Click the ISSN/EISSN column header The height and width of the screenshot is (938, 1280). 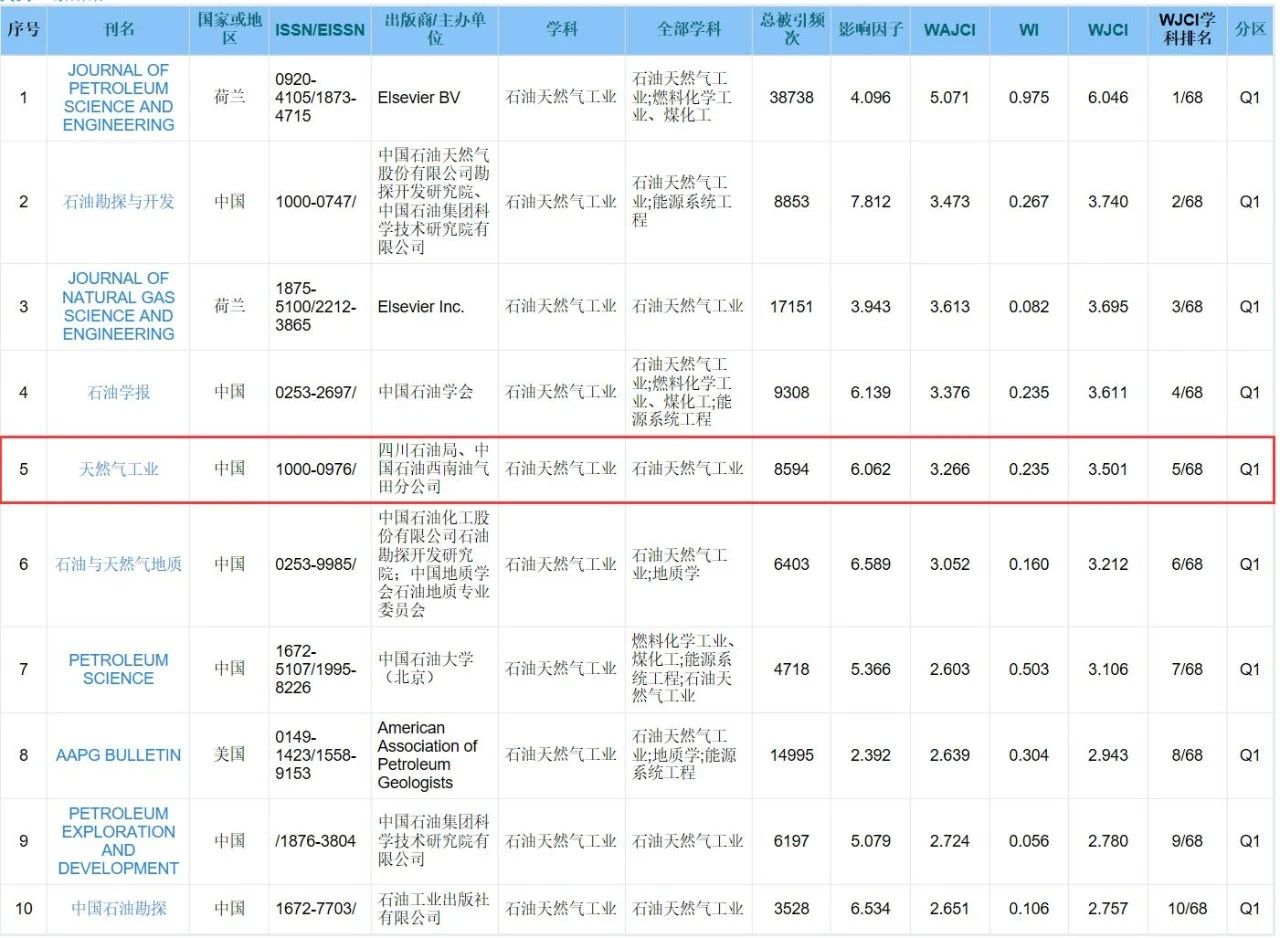[320, 30]
